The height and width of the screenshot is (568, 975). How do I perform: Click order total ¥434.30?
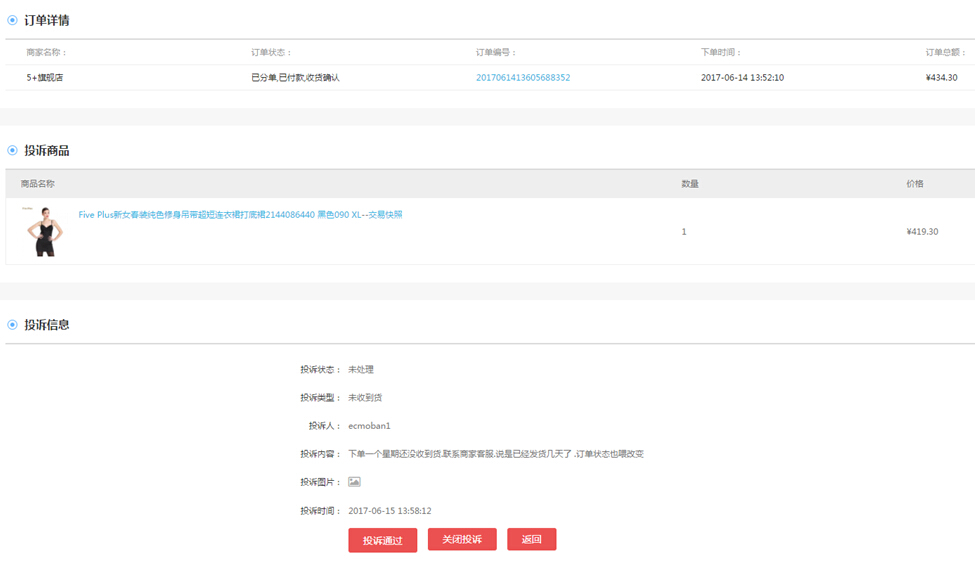(x=941, y=77)
